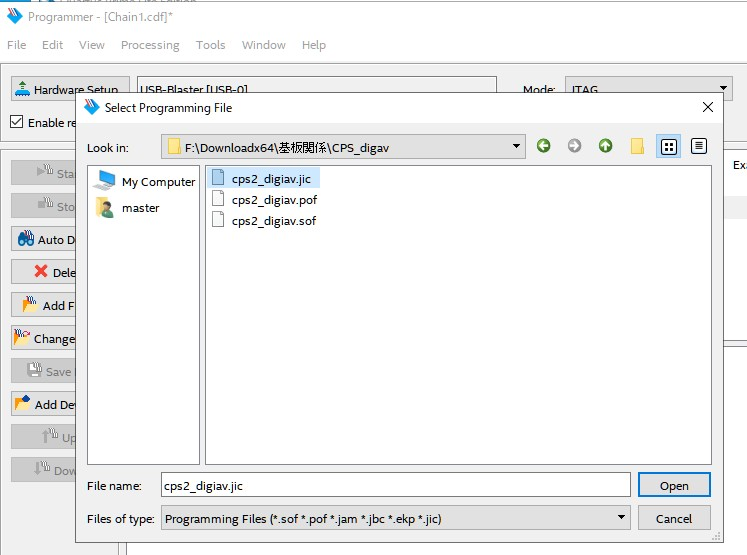Open the Edit menu in Programmer
This screenshot has height=555, width=747.
pyautogui.click(x=52, y=45)
